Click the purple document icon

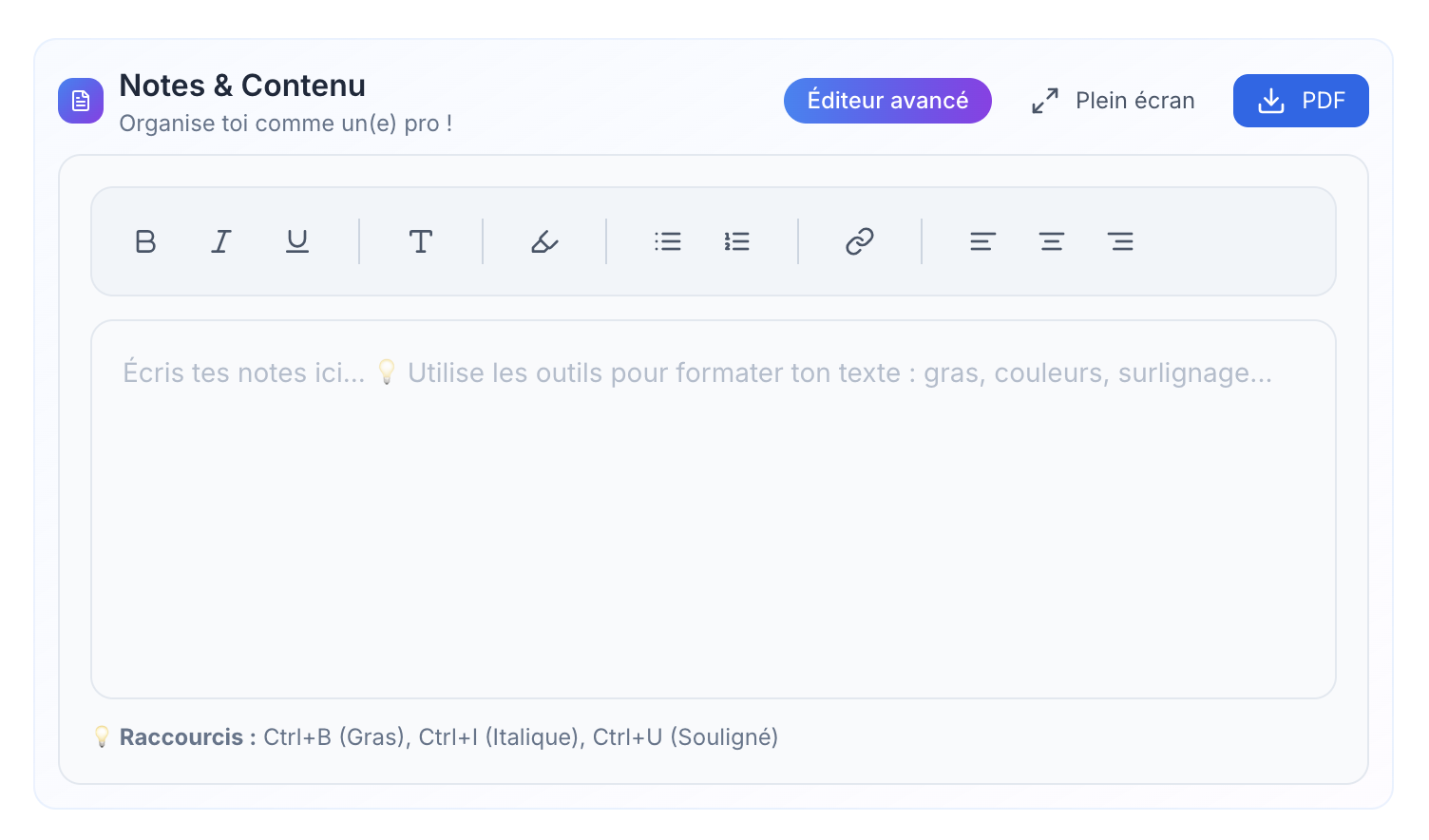pyautogui.click(x=81, y=101)
